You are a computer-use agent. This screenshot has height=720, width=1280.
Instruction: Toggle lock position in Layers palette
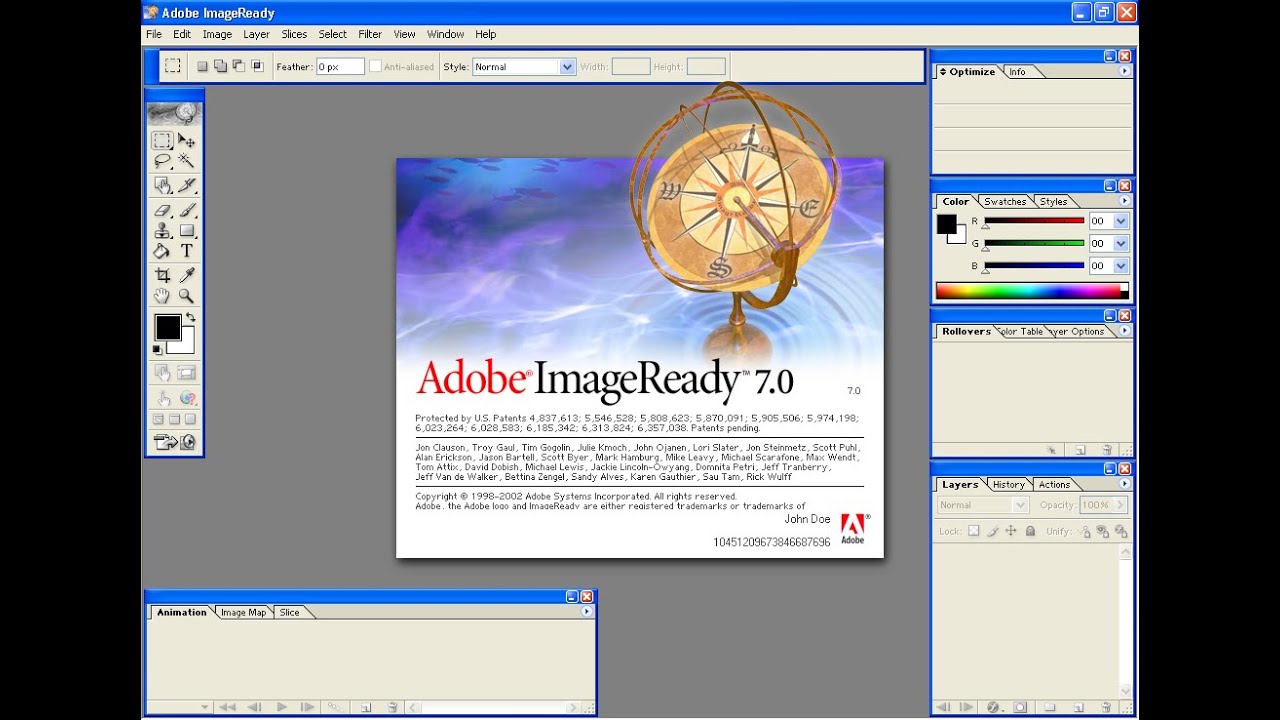point(1011,531)
